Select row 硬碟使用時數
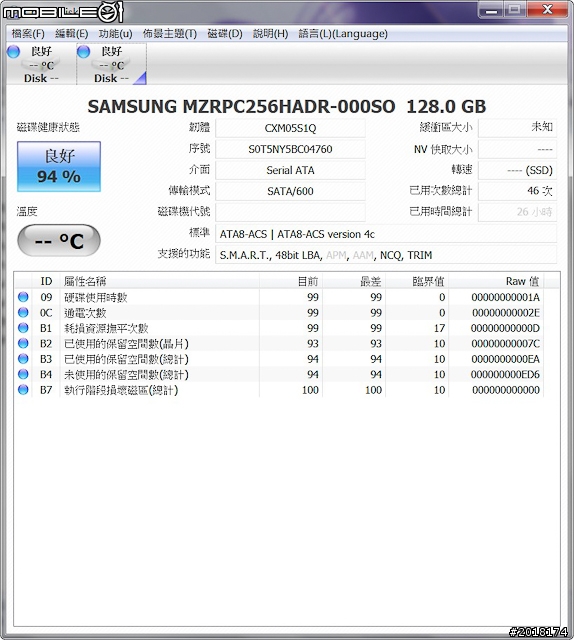The height and width of the screenshot is (640, 574). (x=279, y=297)
